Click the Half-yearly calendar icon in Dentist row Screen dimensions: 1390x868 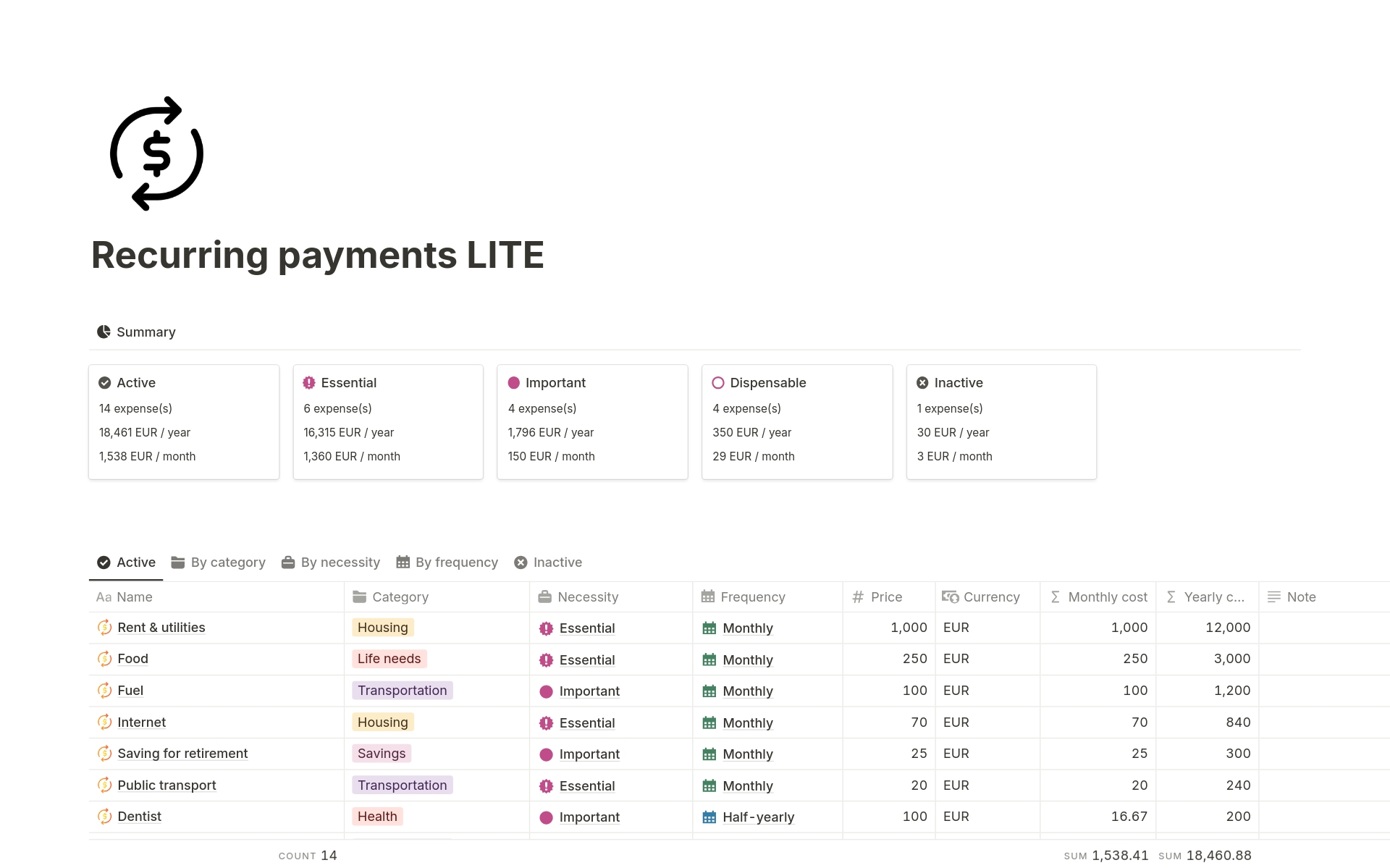coord(709,817)
